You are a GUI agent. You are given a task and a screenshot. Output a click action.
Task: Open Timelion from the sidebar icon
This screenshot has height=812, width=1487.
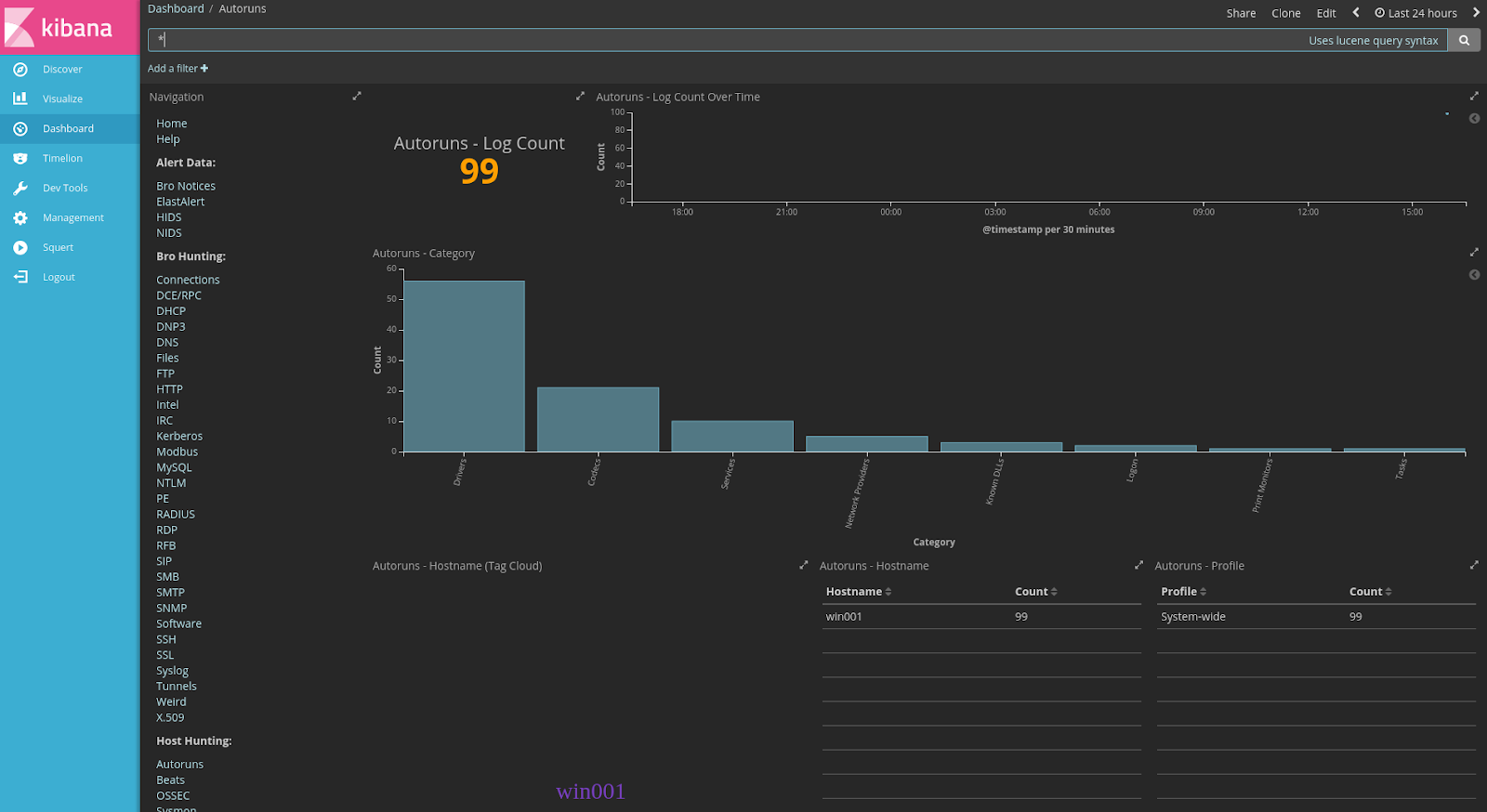click(20, 158)
